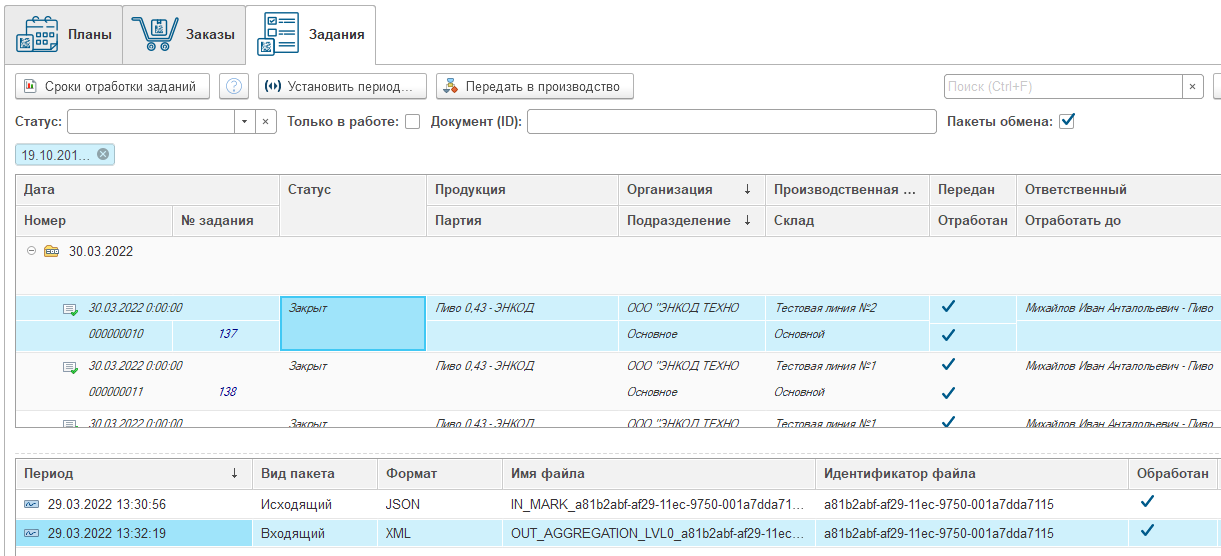Click the task icon of row 000000010
The width and height of the screenshot is (1221, 556).
click(70, 309)
